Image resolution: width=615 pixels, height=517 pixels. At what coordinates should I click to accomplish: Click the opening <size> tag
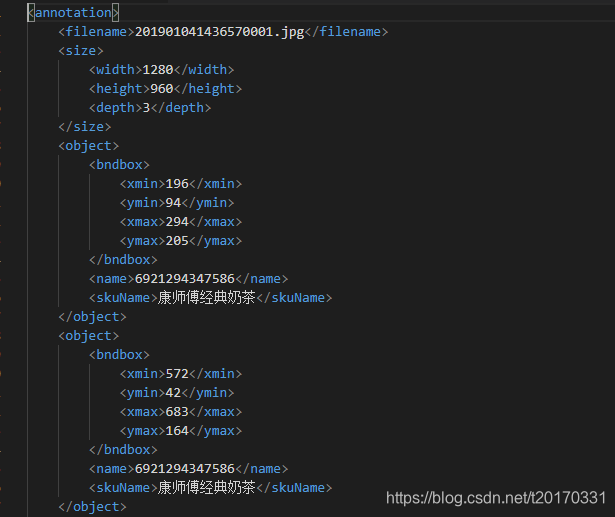point(81,51)
